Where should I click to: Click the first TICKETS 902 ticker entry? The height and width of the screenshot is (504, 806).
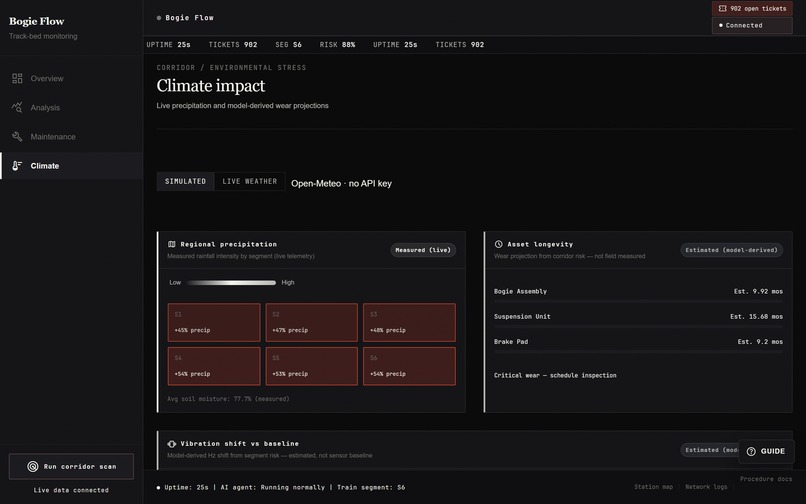(233, 45)
